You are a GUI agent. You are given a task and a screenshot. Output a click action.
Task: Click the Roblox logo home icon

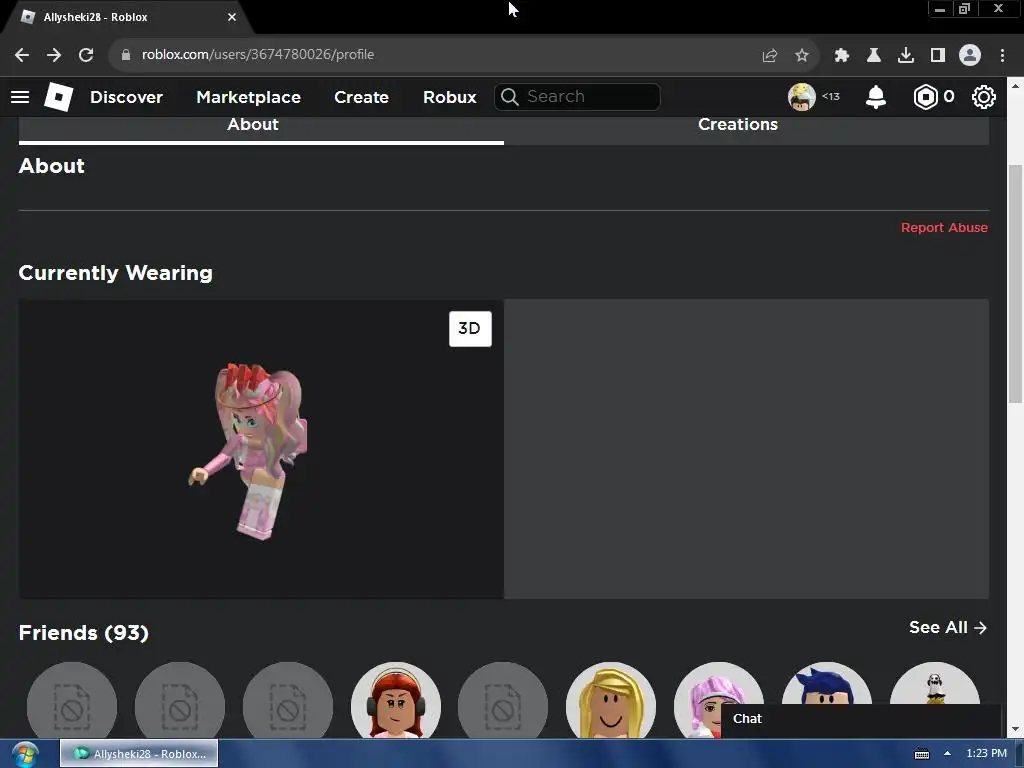tap(58, 97)
